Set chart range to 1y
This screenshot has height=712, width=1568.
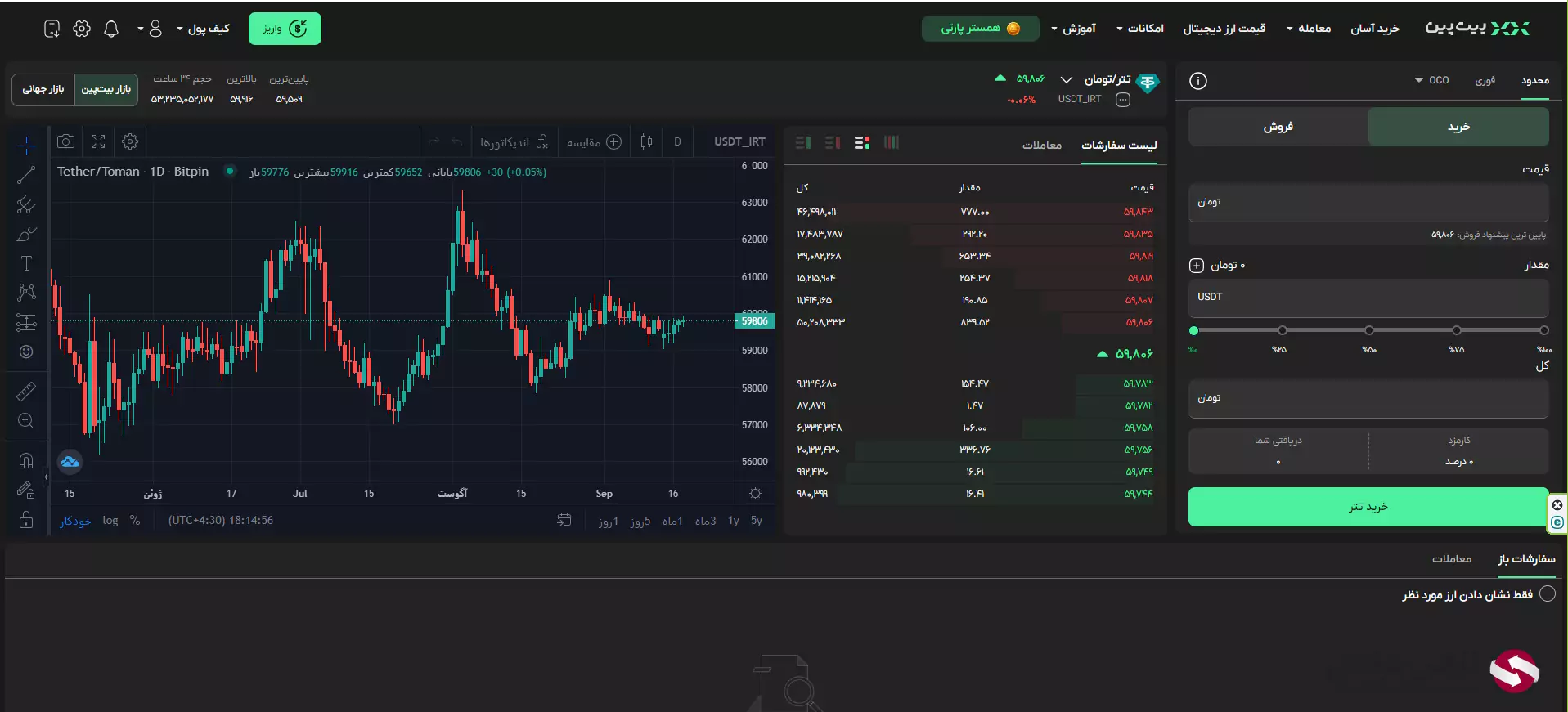734,521
